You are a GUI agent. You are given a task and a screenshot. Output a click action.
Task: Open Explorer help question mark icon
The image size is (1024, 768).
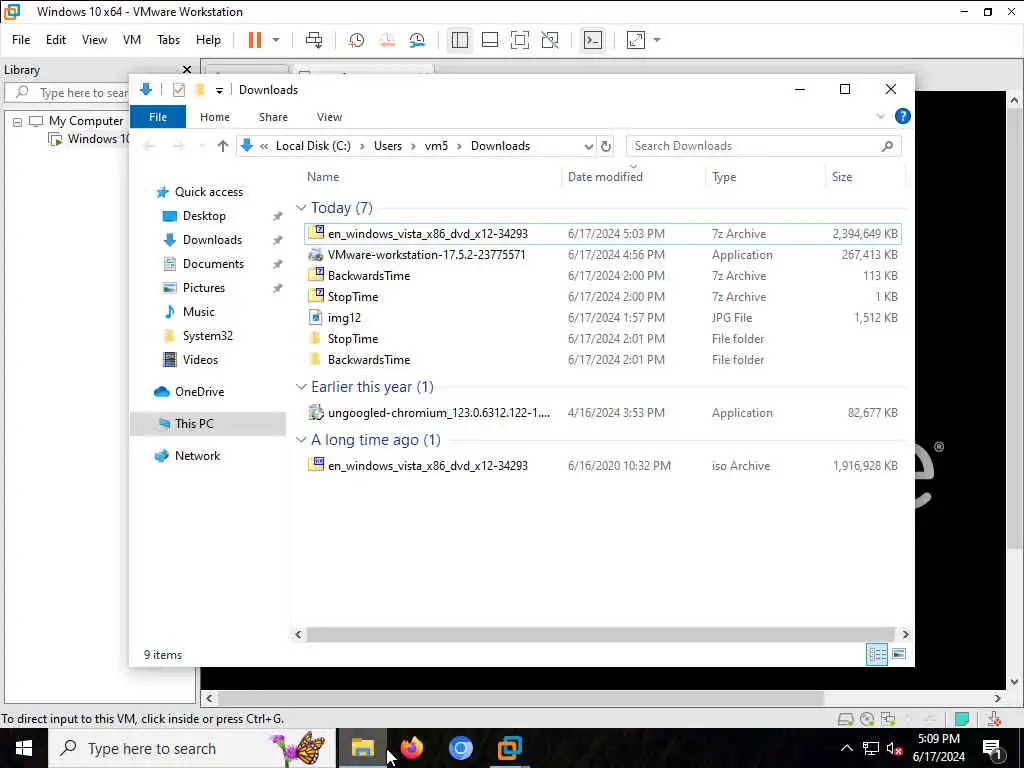click(903, 116)
